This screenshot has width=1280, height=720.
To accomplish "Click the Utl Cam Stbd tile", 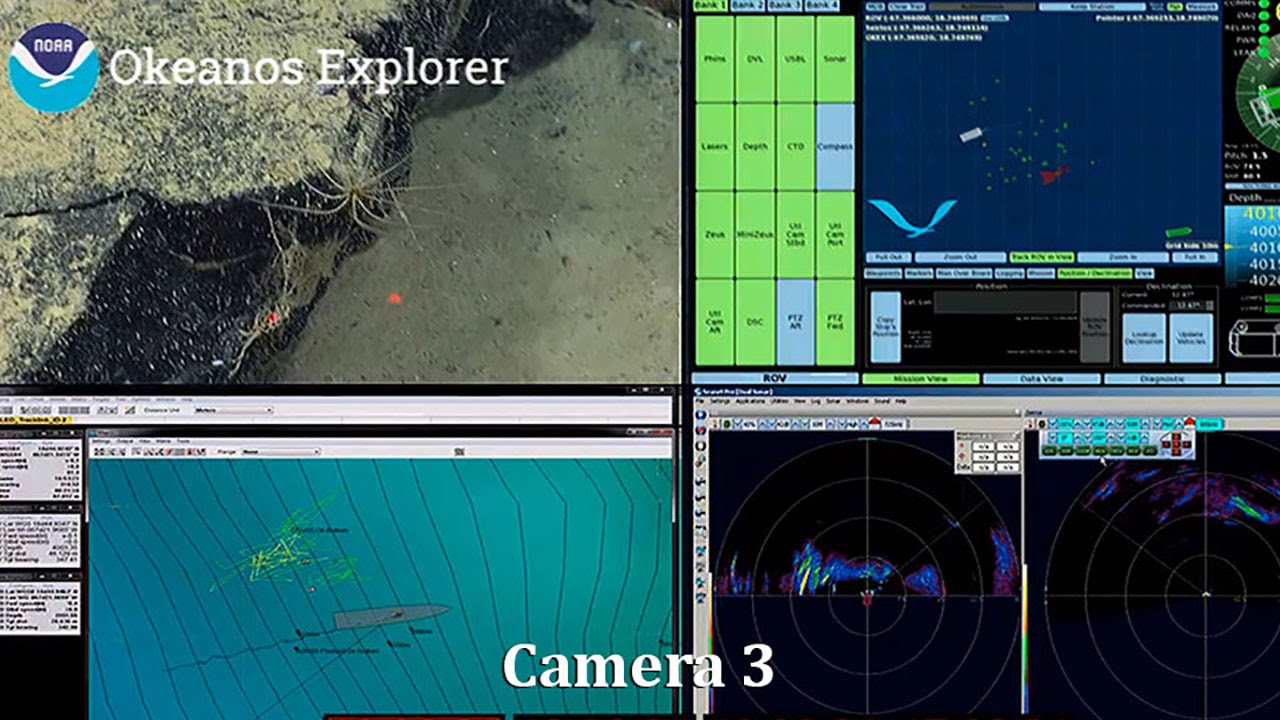I will pyautogui.click(x=795, y=235).
